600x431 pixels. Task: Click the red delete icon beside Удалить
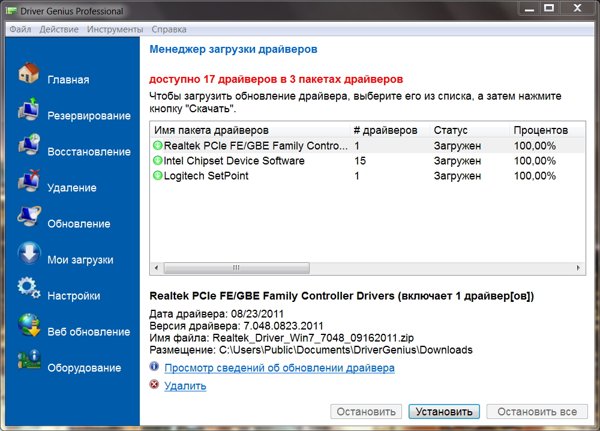(x=154, y=384)
